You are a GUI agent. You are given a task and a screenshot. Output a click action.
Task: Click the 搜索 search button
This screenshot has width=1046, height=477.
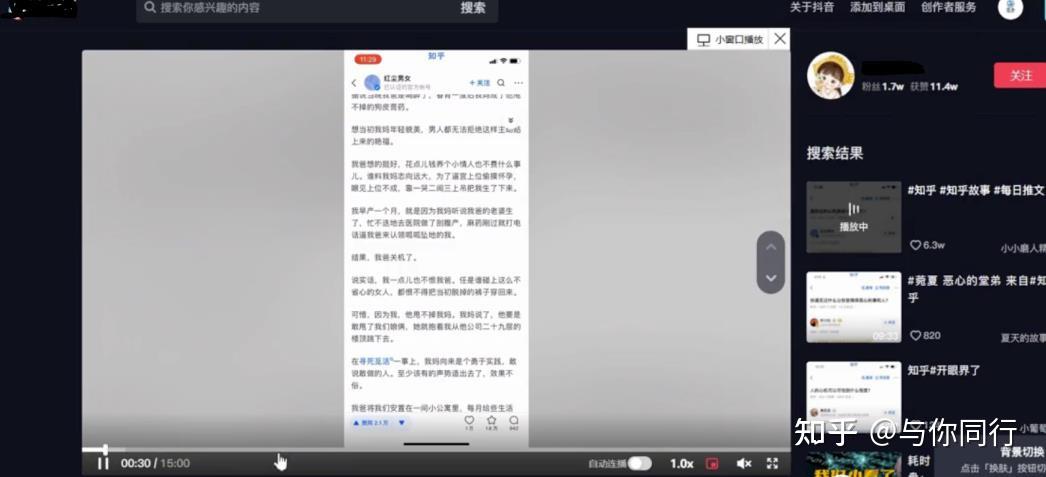click(x=472, y=8)
